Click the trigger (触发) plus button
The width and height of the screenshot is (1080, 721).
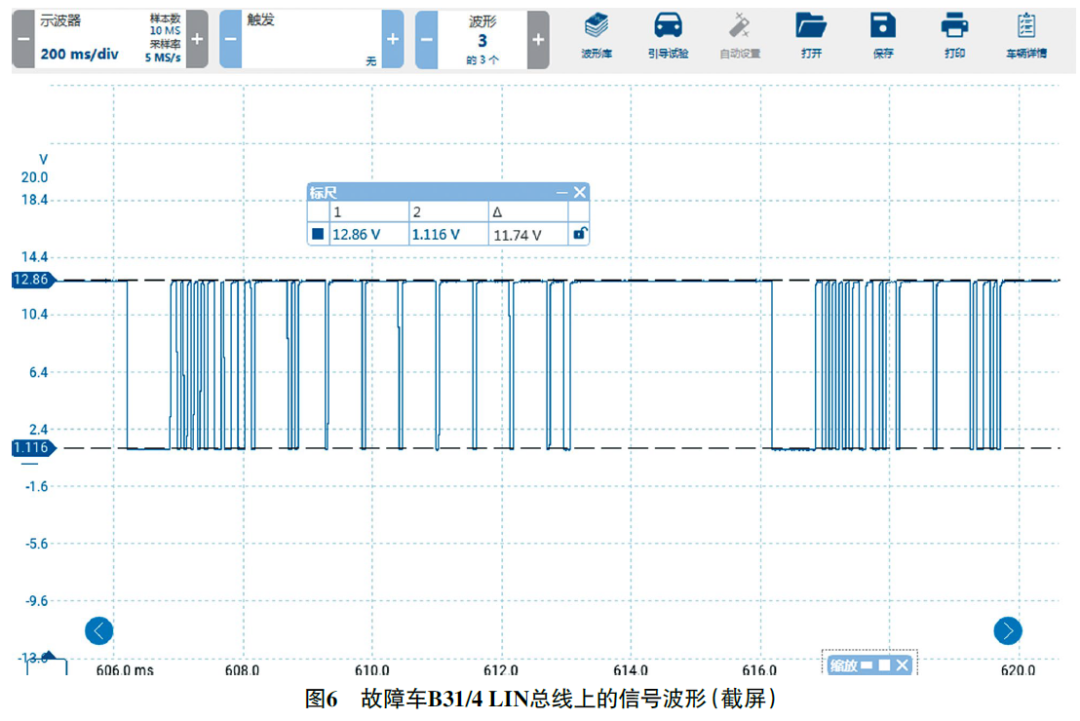click(x=392, y=40)
